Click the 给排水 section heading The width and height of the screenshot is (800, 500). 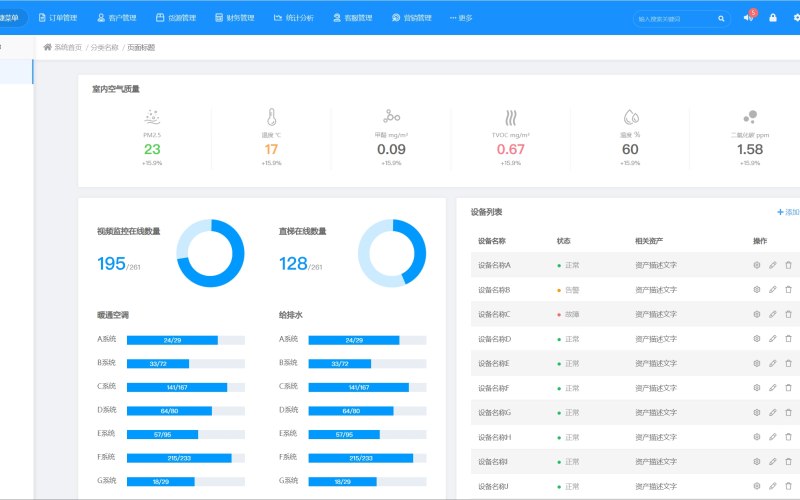[290, 315]
